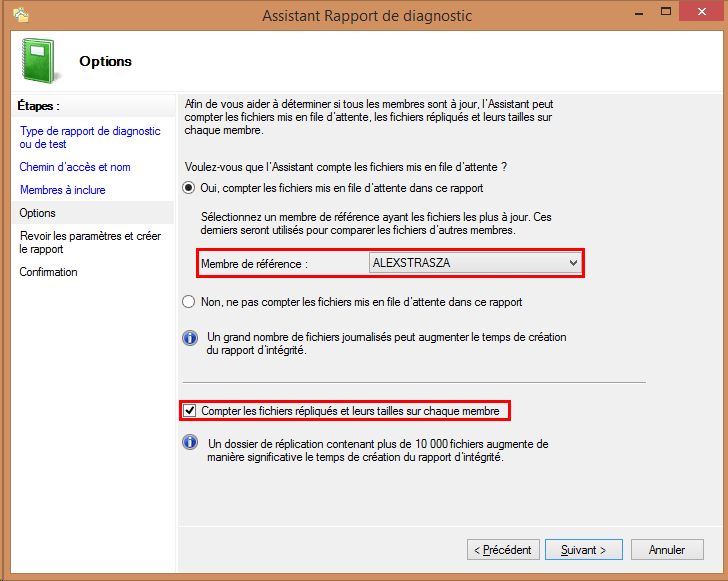Select 'Oui, compter les fichiers' radio option
This screenshot has height=581, width=728.
point(189,188)
